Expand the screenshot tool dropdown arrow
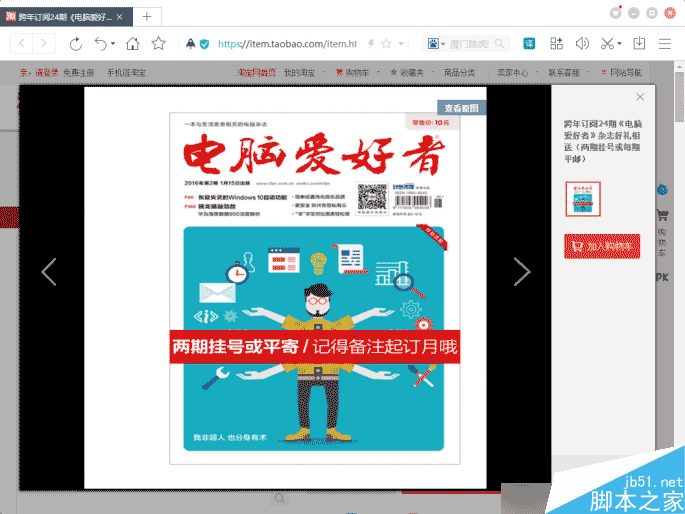This screenshot has height=514, width=685. (x=619, y=44)
